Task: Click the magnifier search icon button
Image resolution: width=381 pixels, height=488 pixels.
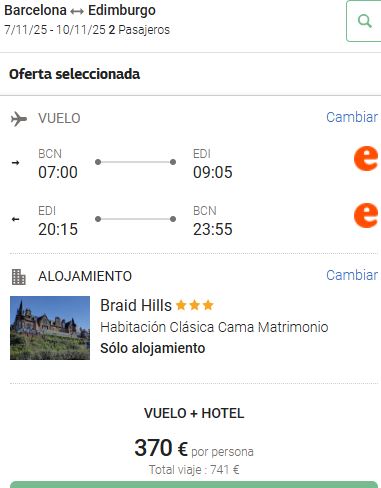Action: [364, 21]
